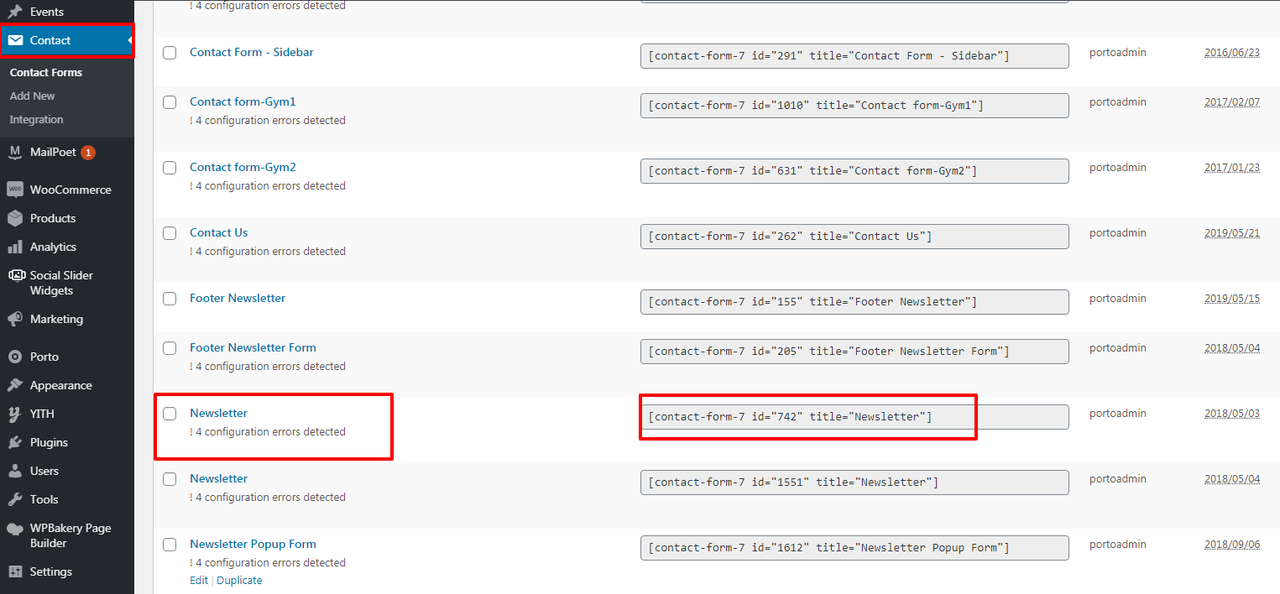Click the Events pin icon
The width and height of the screenshot is (1280, 594).
click(15, 12)
